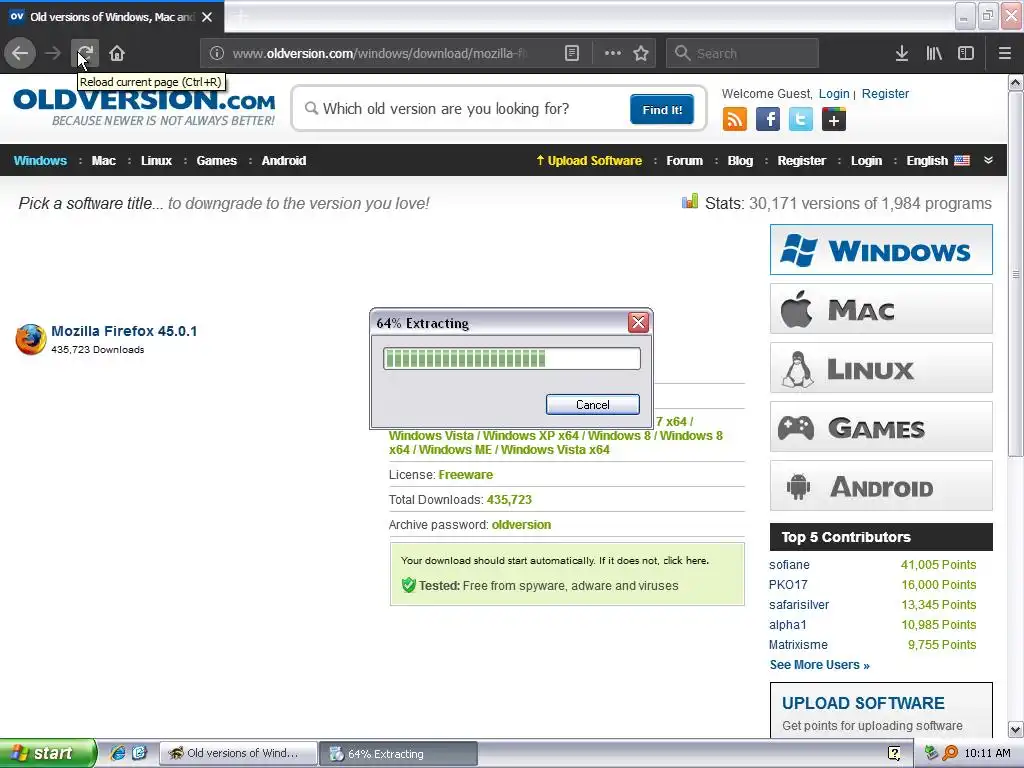Click the URL address field
The image size is (1024, 768).
pyautogui.click(x=379, y=53)
